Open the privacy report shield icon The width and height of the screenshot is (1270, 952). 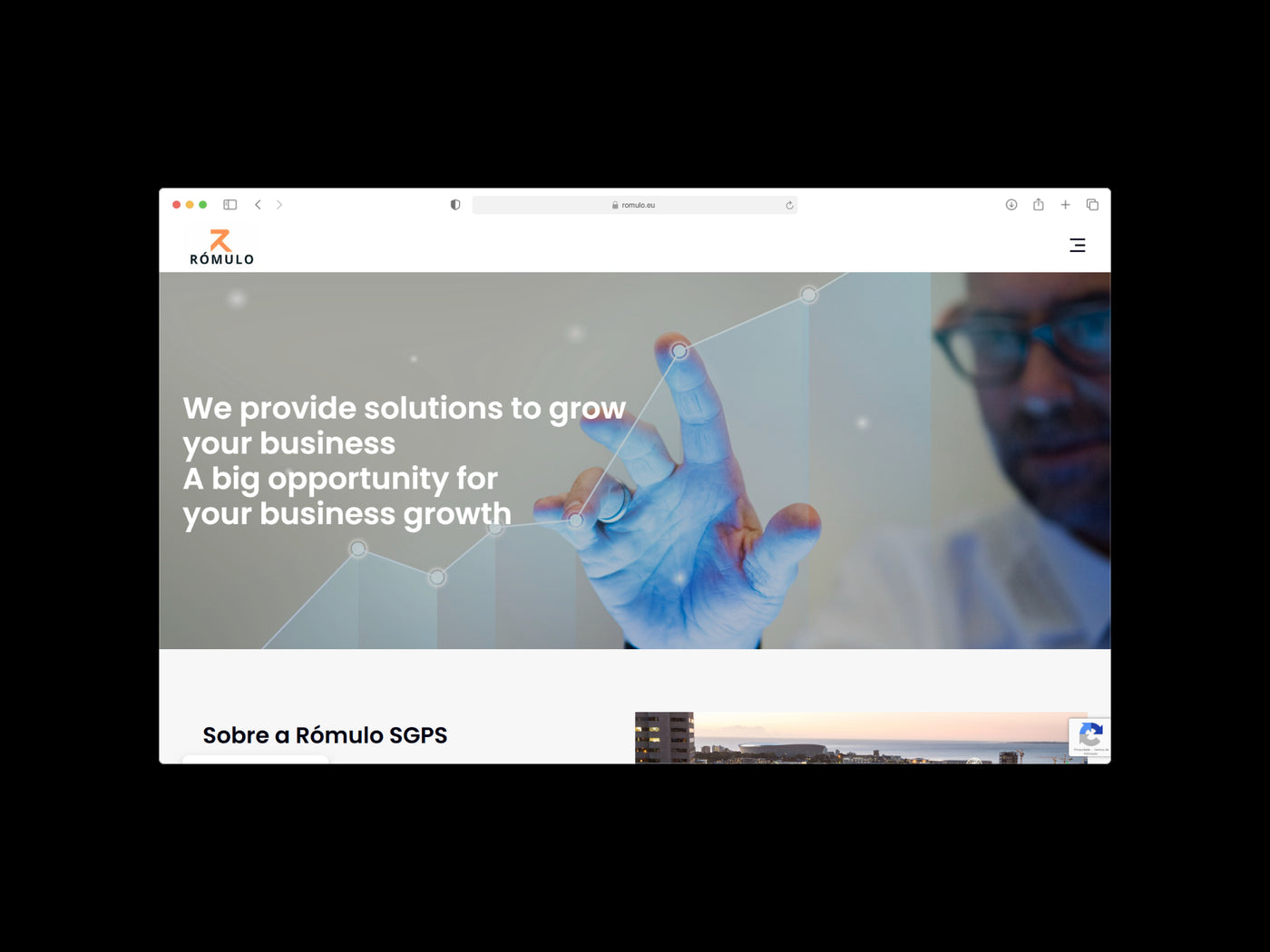[x=455, y=205]
